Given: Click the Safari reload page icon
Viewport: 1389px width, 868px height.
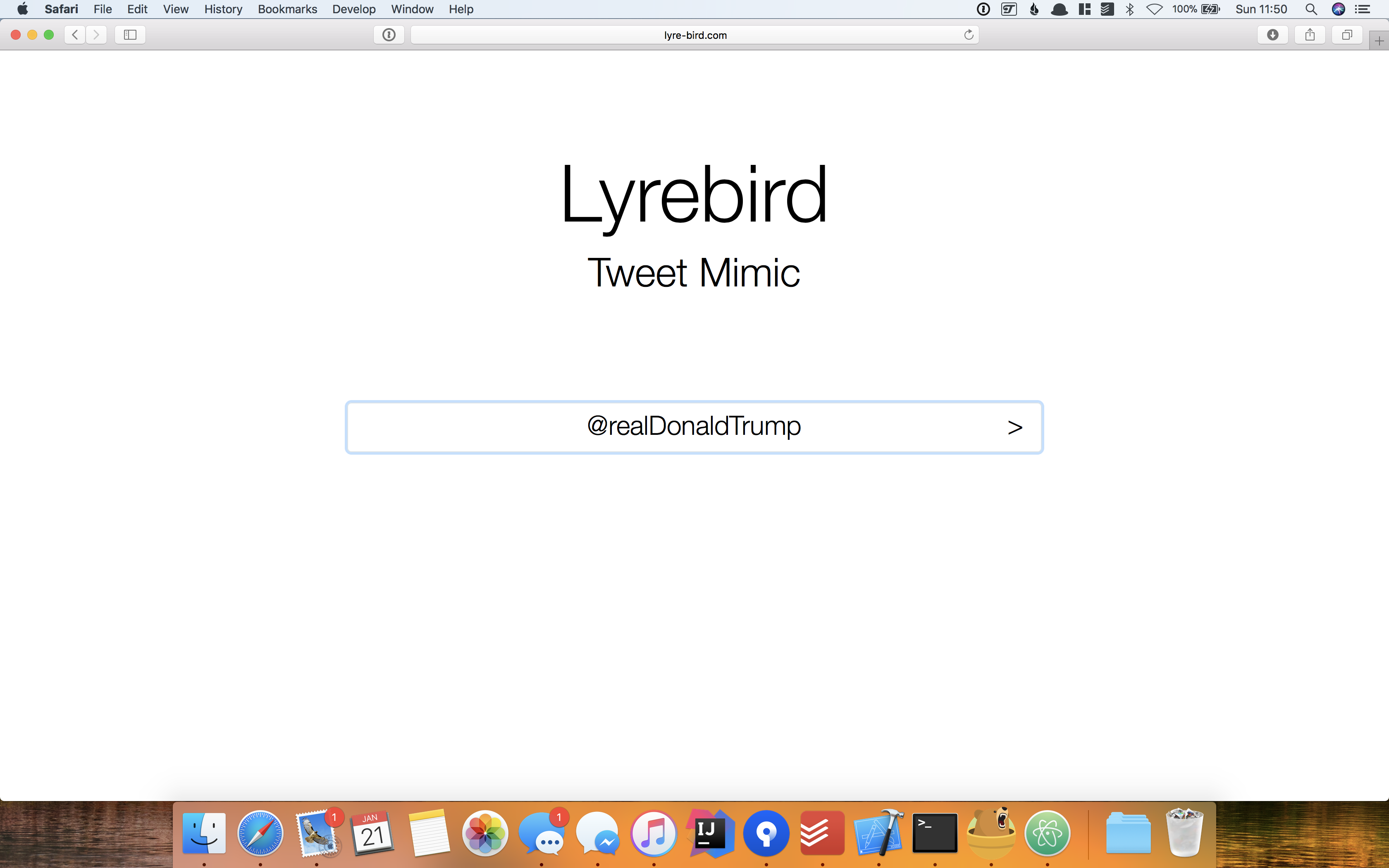Looking at the screenshot, I should (x=969, y=35).
